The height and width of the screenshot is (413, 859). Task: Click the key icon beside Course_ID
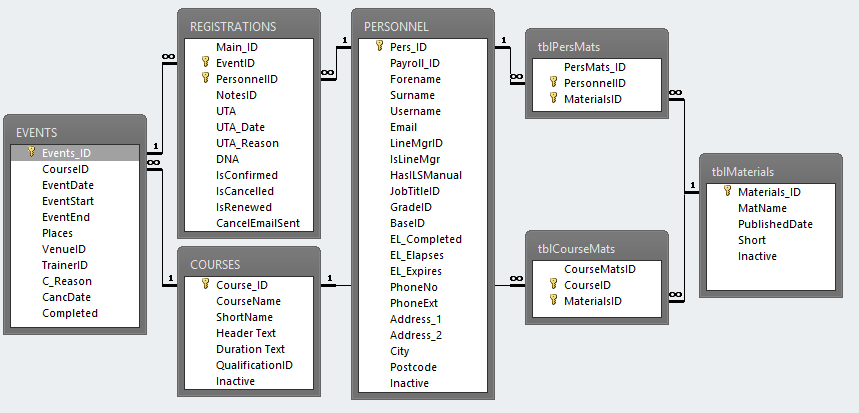206,285
